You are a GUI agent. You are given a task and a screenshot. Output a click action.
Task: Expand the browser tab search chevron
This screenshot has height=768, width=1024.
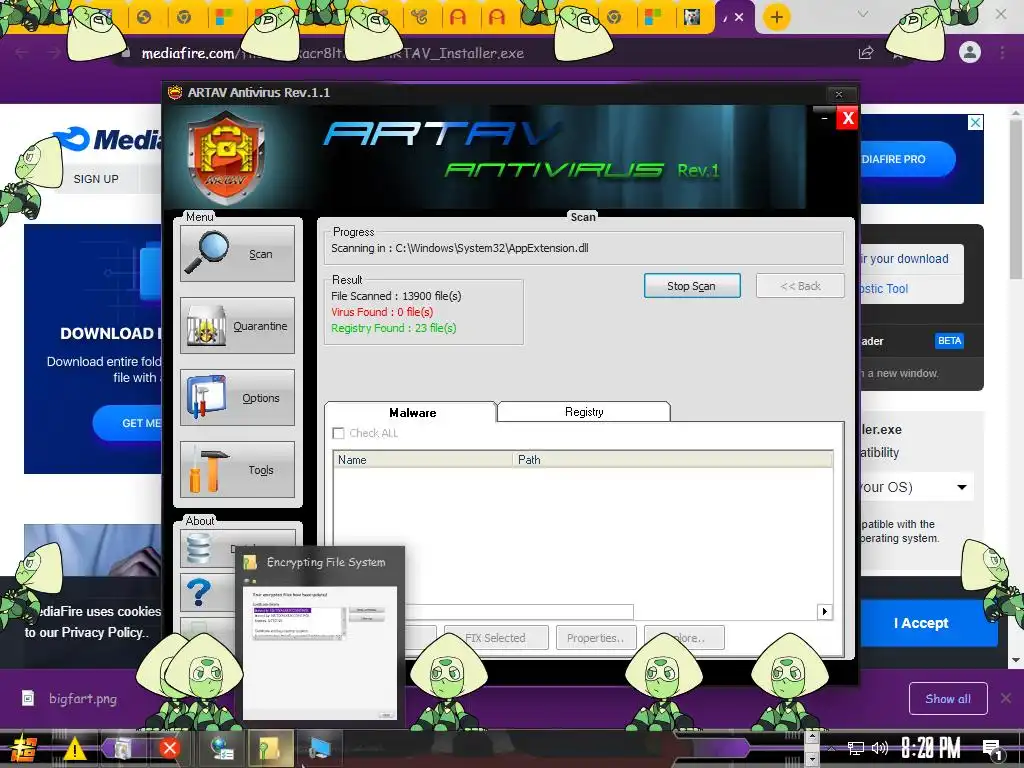click(x=863, y=14)
